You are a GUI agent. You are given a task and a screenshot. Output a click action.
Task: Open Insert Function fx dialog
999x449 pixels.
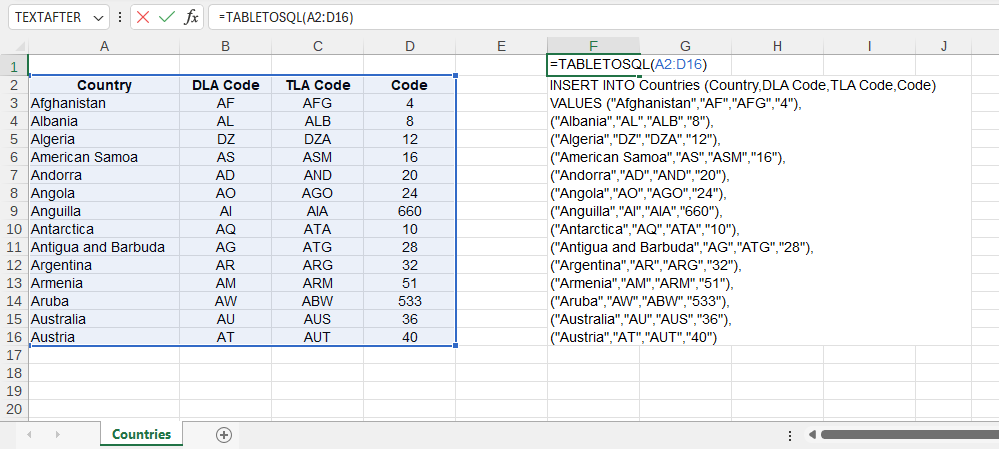[191, 18]
